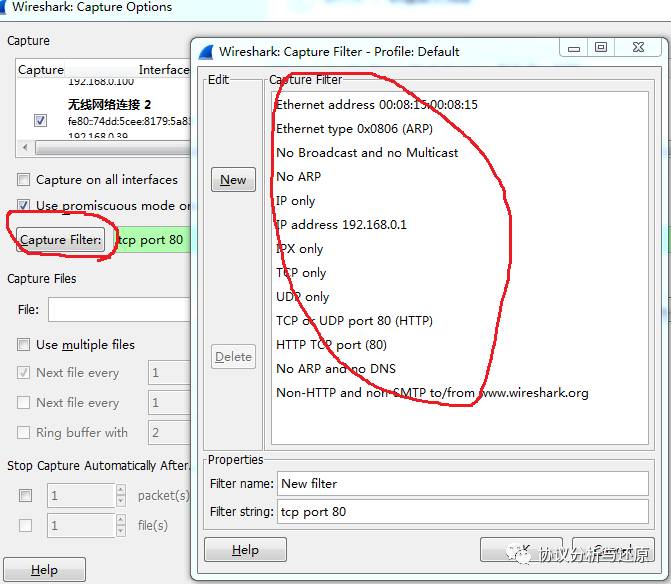The height and width of the screenshot is (584, 671).
Task: Click the file(s) count value field
Action: point(81,525)
